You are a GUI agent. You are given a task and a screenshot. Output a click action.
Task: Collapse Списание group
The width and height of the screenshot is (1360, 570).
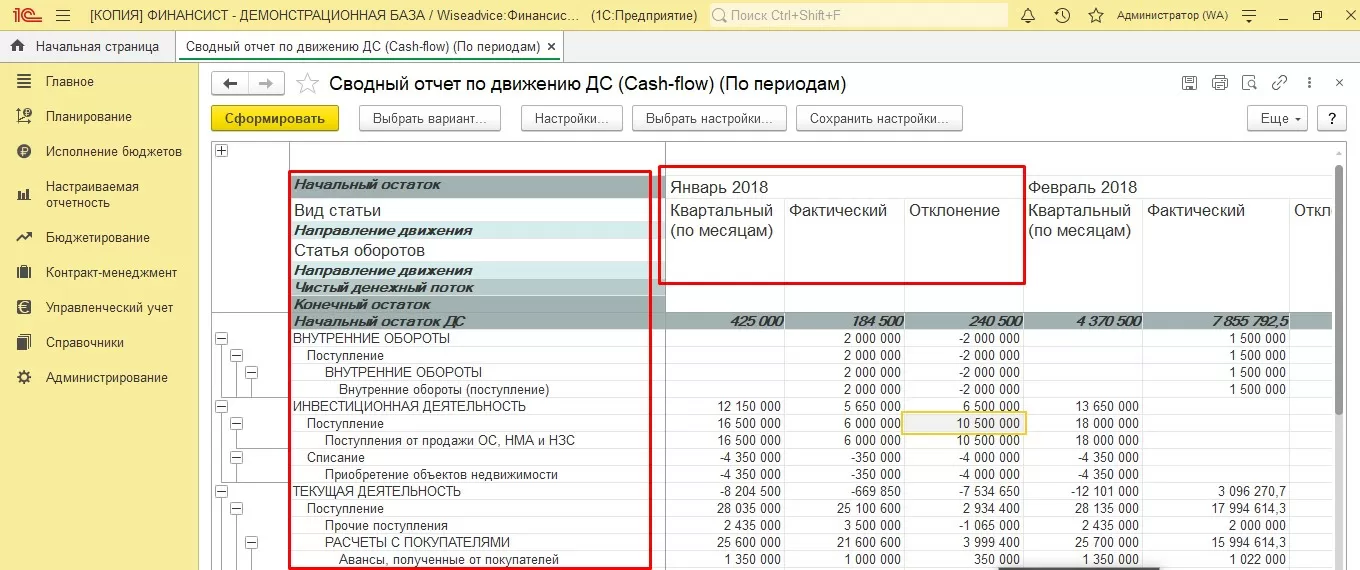click(x=236, y=457)
